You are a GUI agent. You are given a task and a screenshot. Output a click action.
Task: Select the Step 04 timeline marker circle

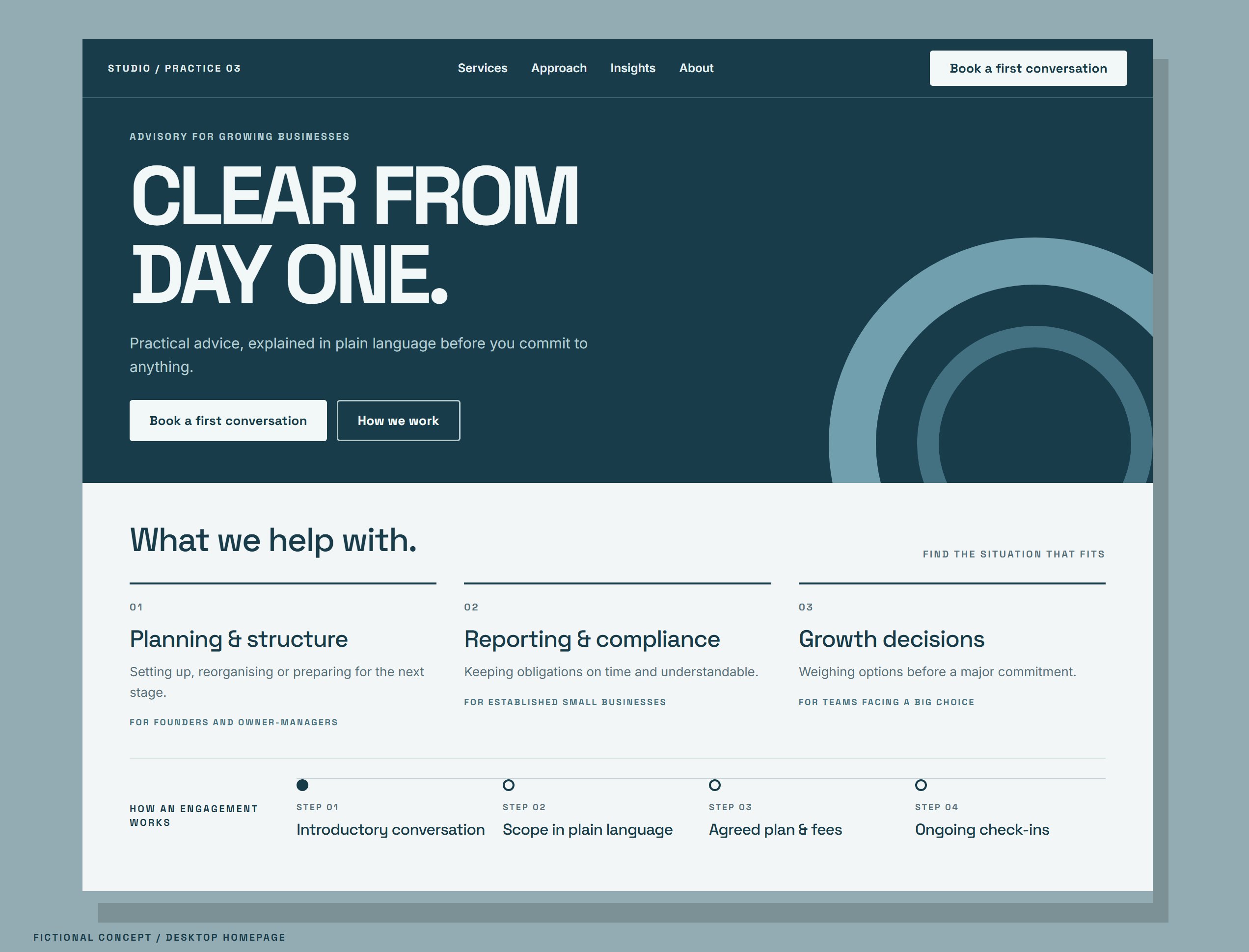(921, 785)
